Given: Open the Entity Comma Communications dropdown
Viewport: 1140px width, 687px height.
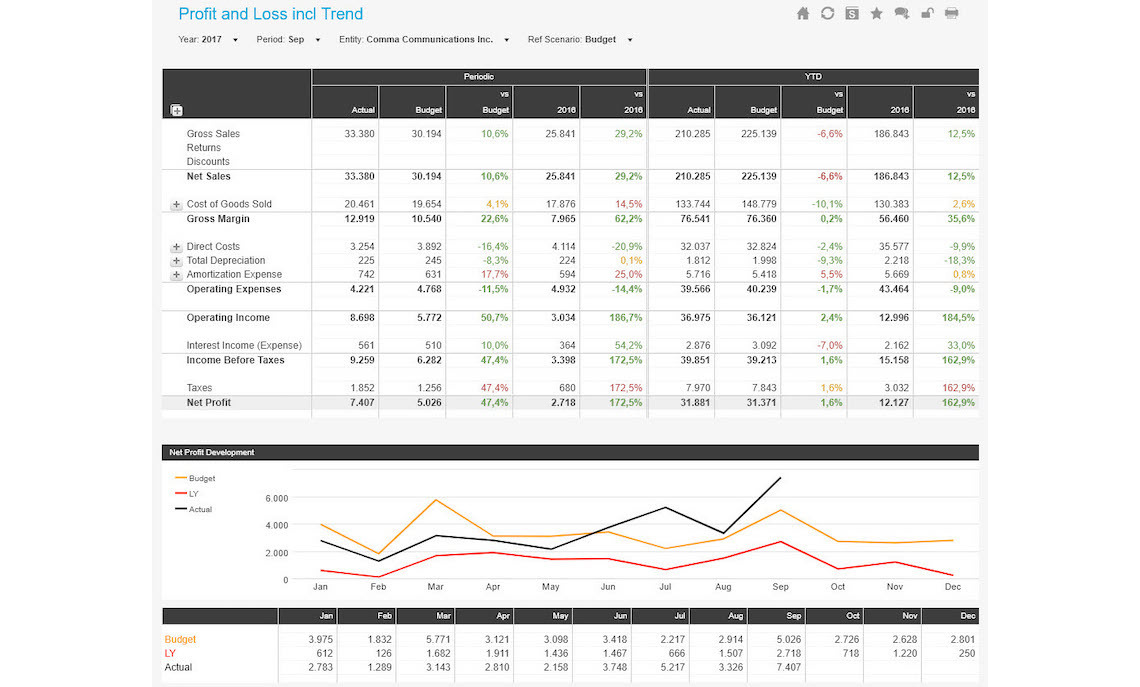Looking at the screenshot, I should (x=424, y=39).
